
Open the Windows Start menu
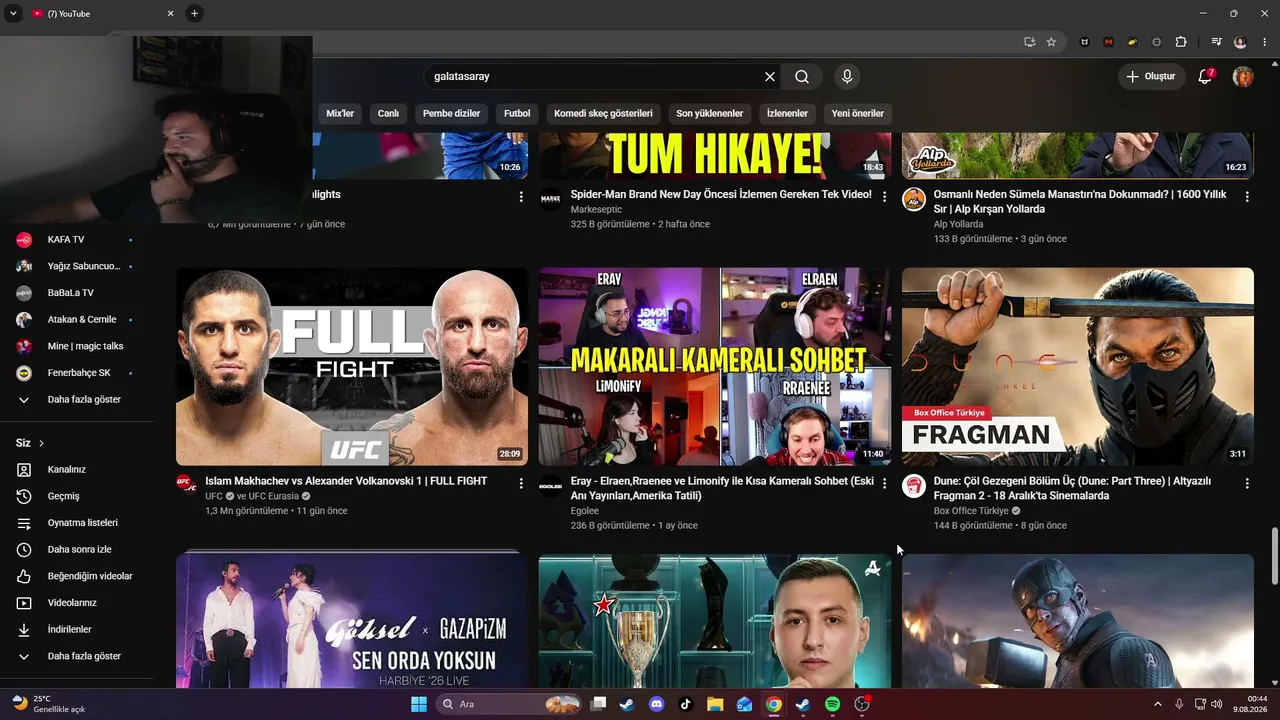[x=418, y=704]
